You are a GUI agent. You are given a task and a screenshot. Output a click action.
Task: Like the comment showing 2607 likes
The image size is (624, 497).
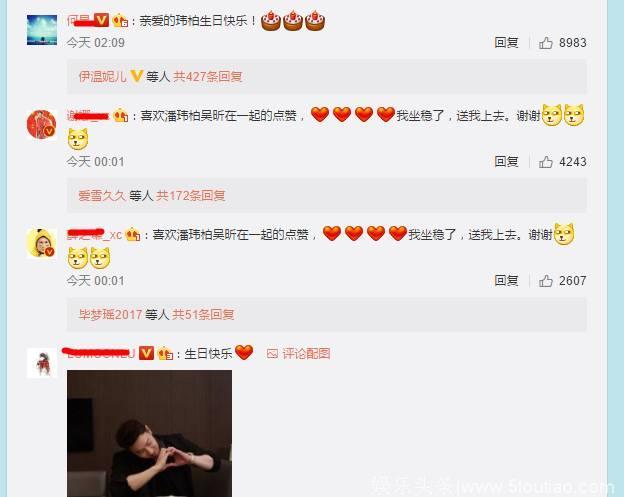[x=546, y=281]
